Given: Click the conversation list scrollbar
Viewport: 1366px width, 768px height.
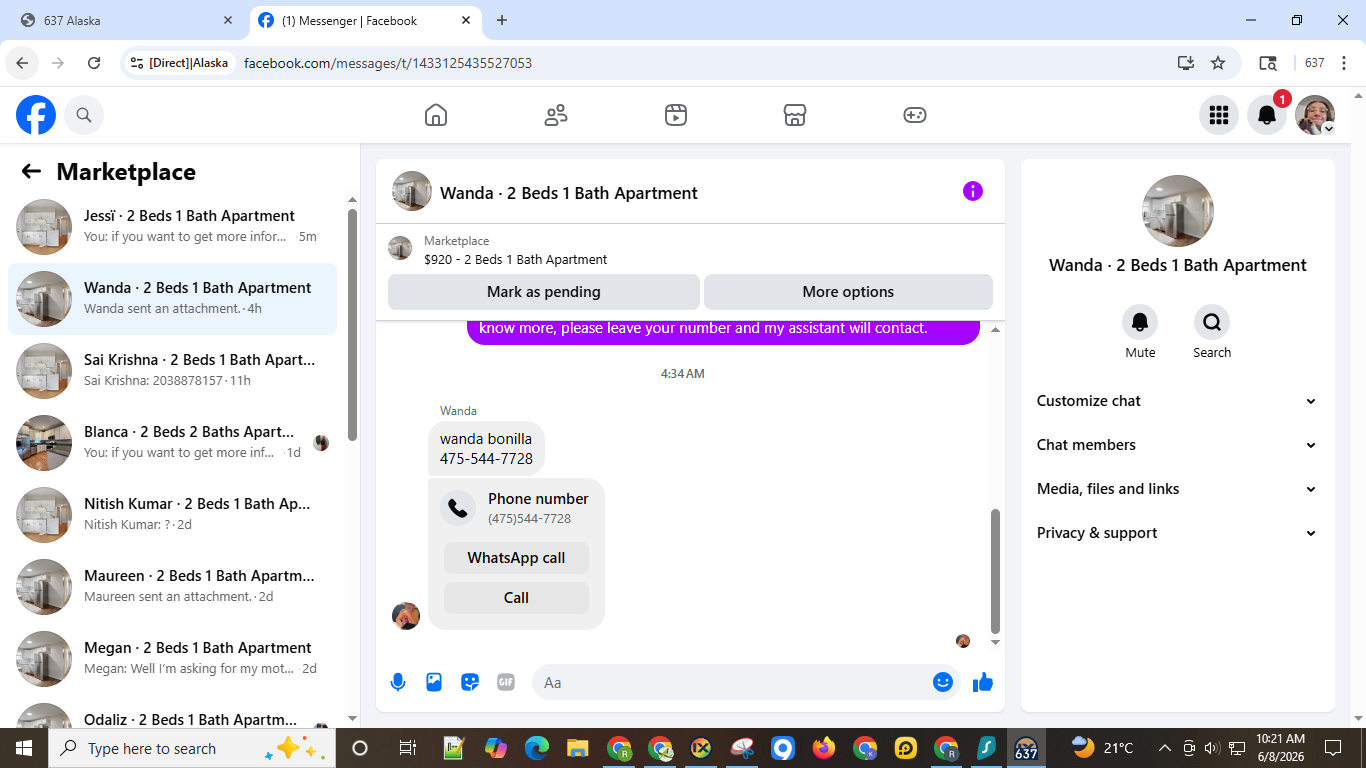Looking at the screenshot, I should [x=352, y=323].
